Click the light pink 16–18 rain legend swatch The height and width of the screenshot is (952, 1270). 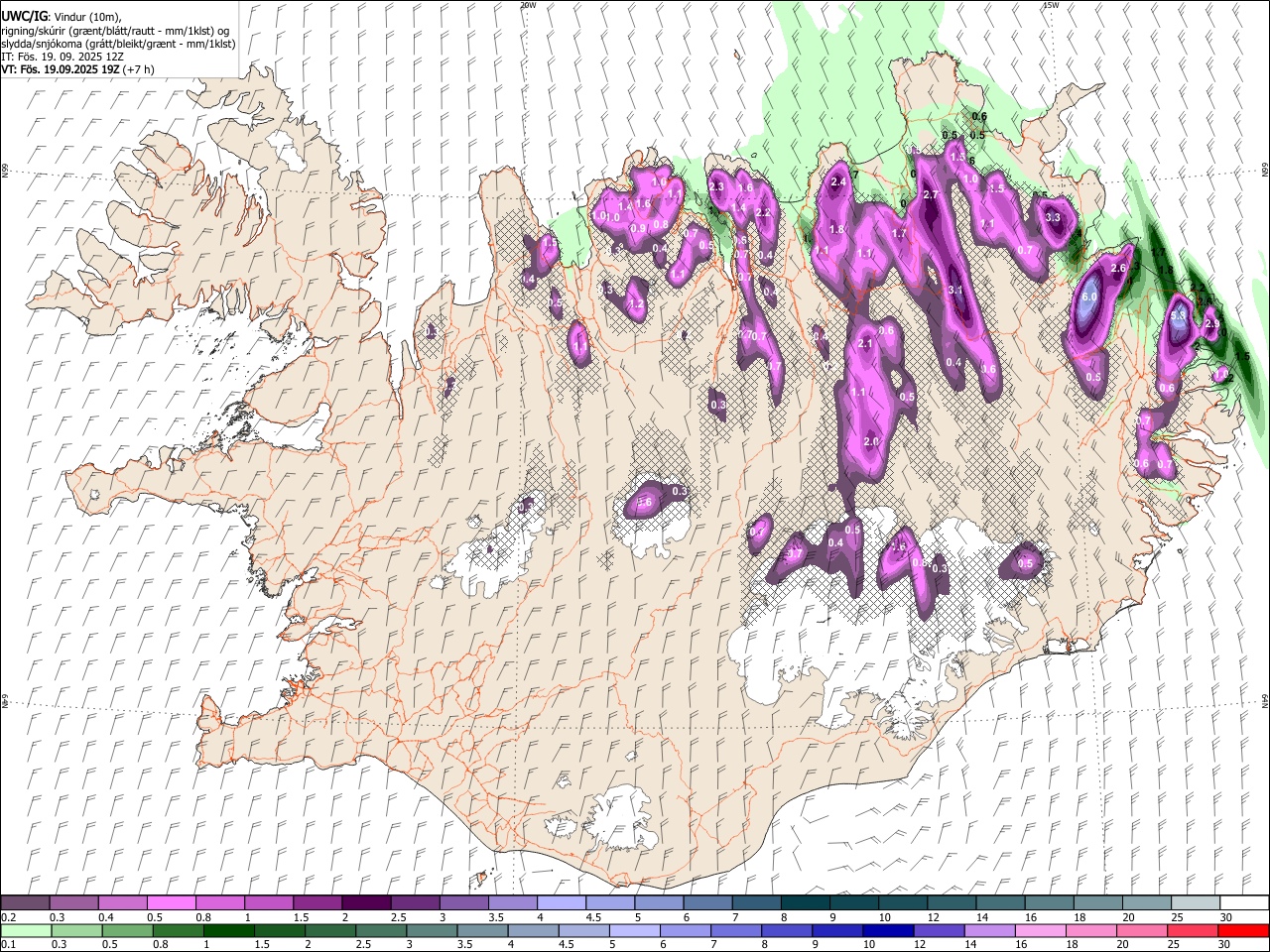tap(1041, 931)
